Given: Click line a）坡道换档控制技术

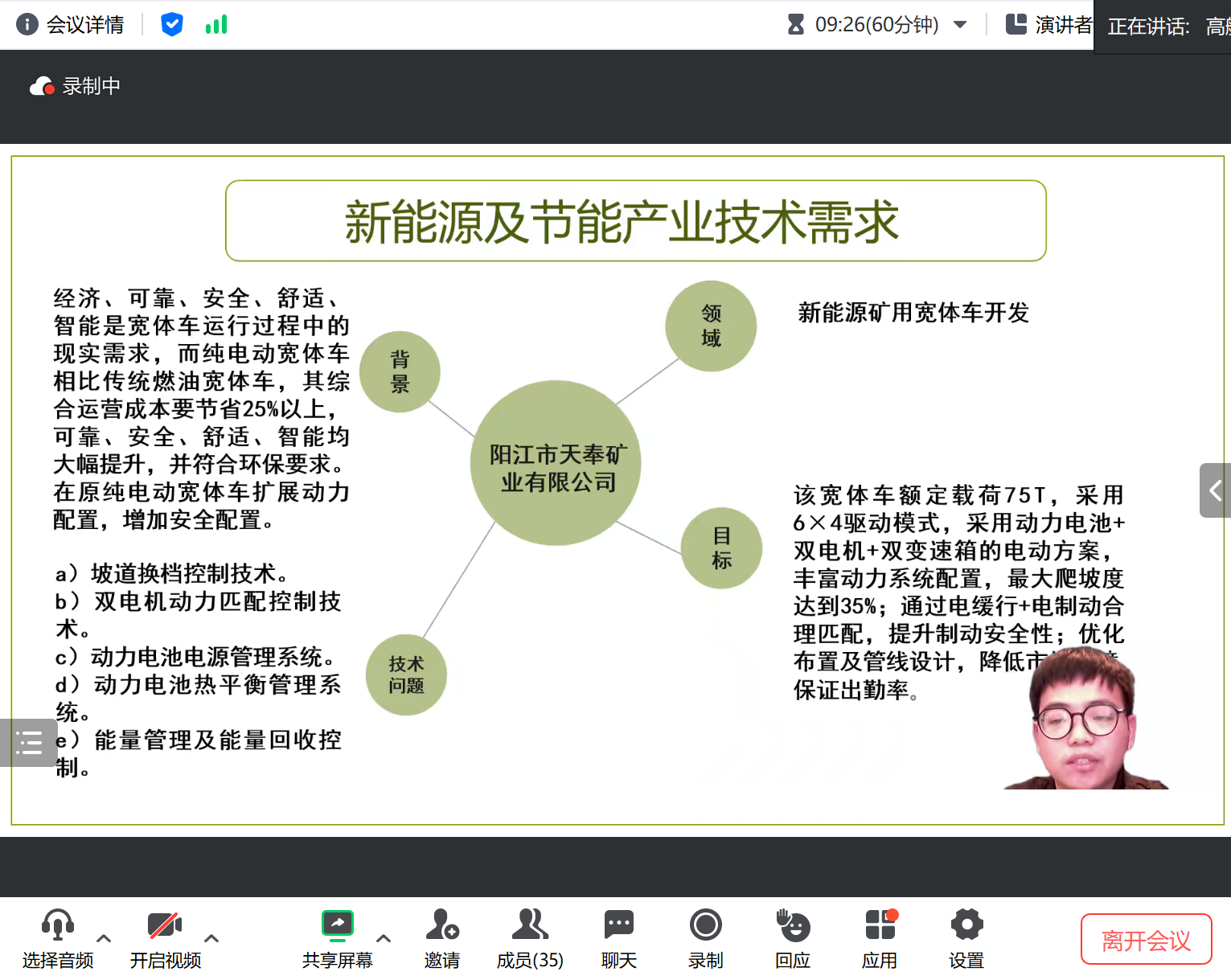Looking at the screenshot, I should 173,573.
